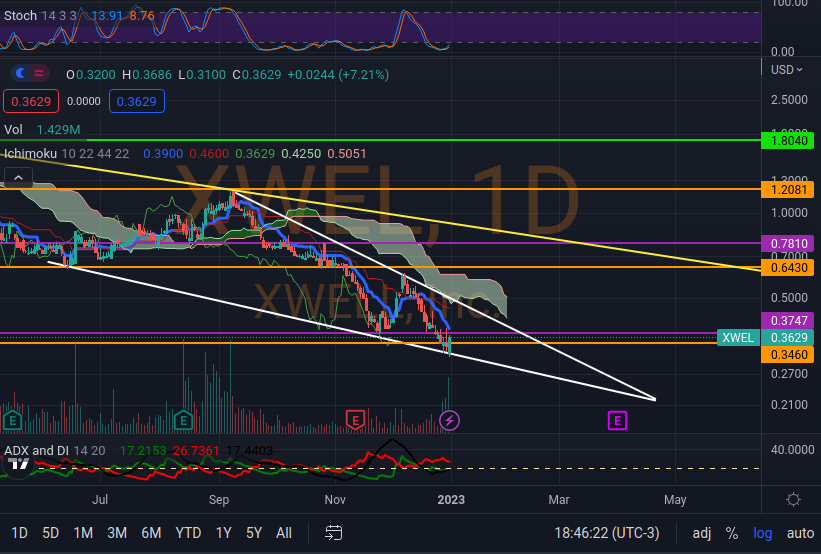Screen dimensions: 821x554
Task: Select the 1M time range
Action: (x=83, y=533)
